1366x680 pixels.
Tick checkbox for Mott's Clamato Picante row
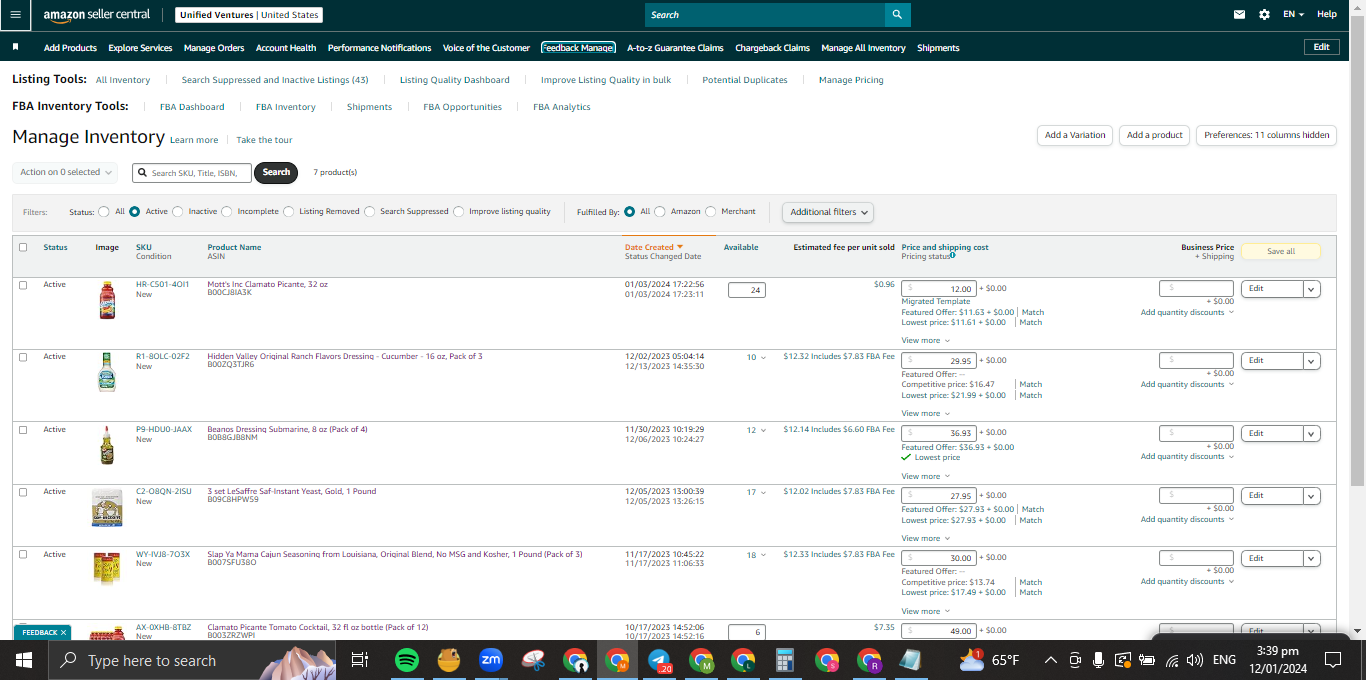point(23,285)
